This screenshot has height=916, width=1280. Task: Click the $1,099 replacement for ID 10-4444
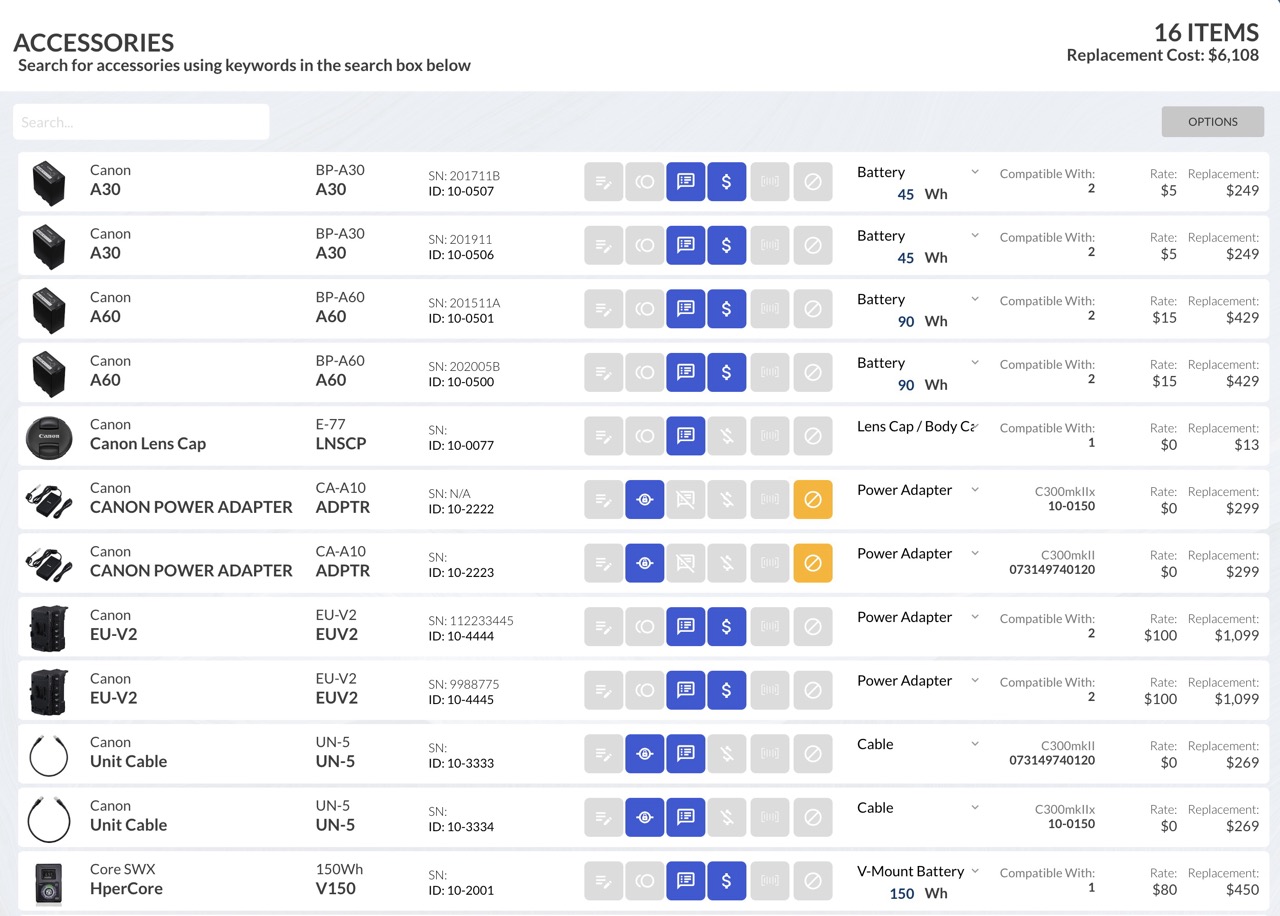pyautogui.click(x=1237, y=635)
